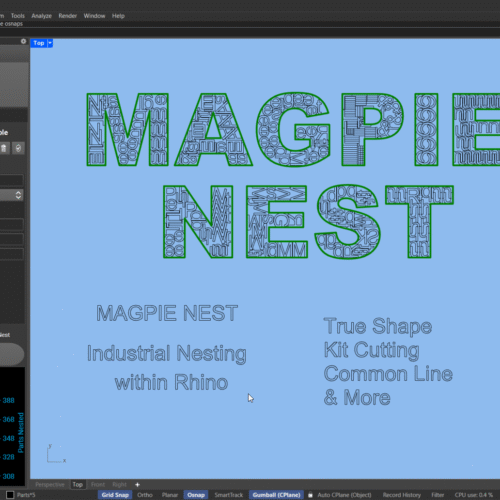The height and width of the screenshot is (500, 500).
Task: Open the Analyze menu
Action: 41,16
